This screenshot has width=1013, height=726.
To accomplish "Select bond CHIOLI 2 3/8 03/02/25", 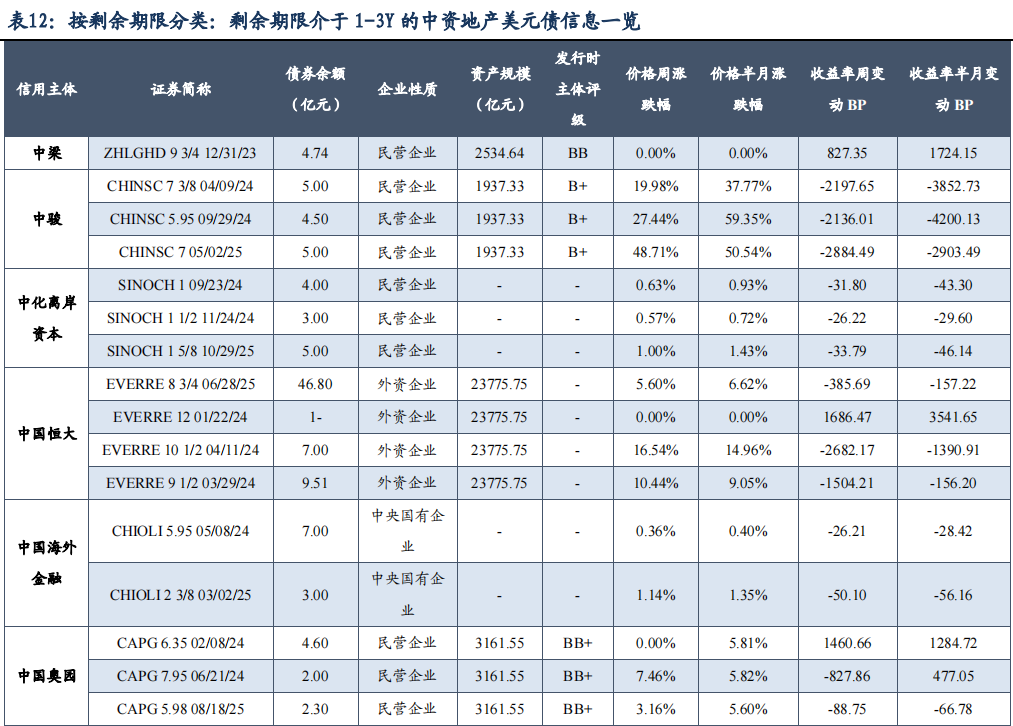I will pyautogui.click(x=180, y=595).
